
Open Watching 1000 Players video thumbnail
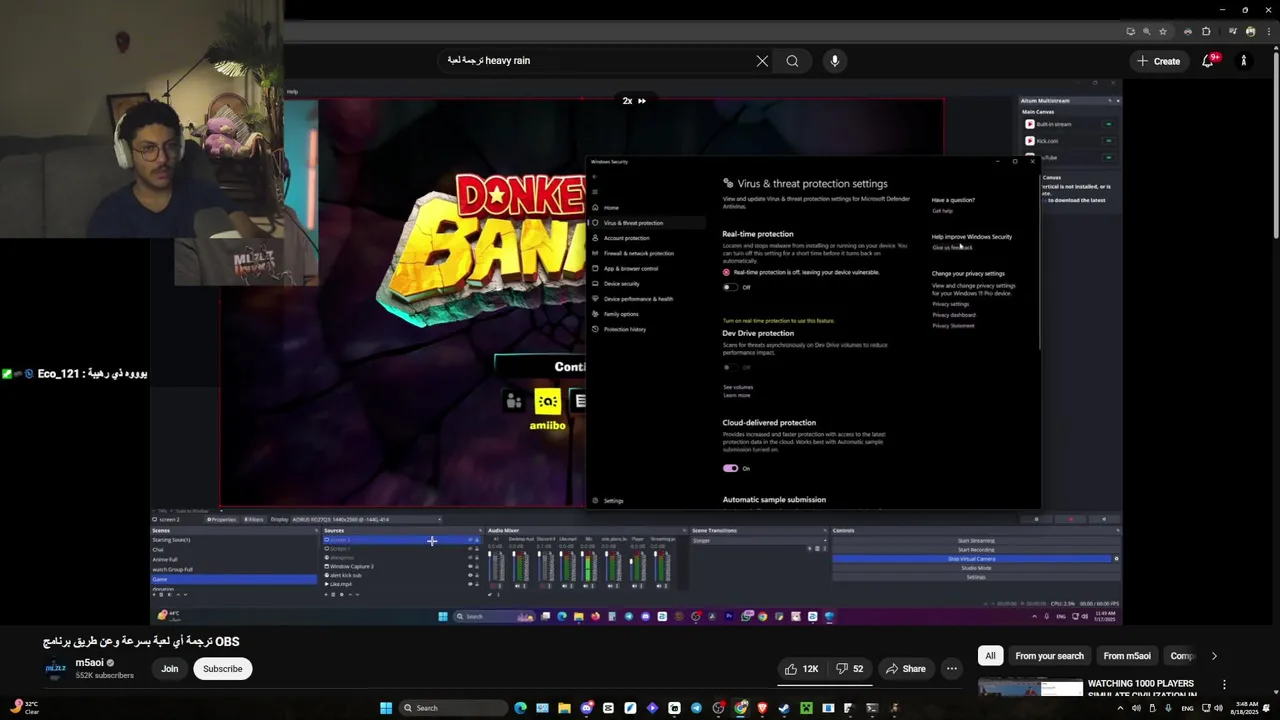pyautogui.click(x=1030, y=687)
